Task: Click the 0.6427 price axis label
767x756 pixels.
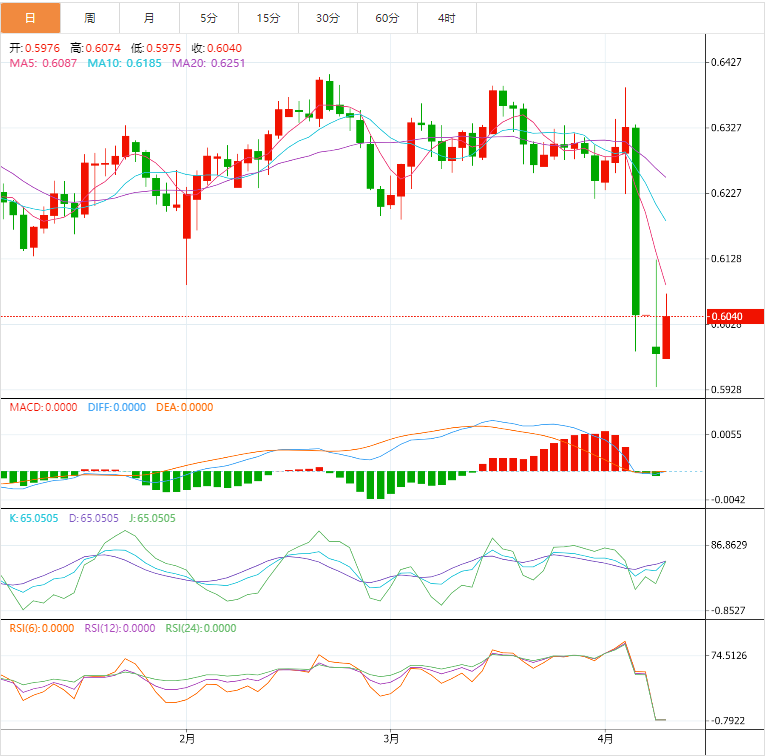Action: pos(726,62)
